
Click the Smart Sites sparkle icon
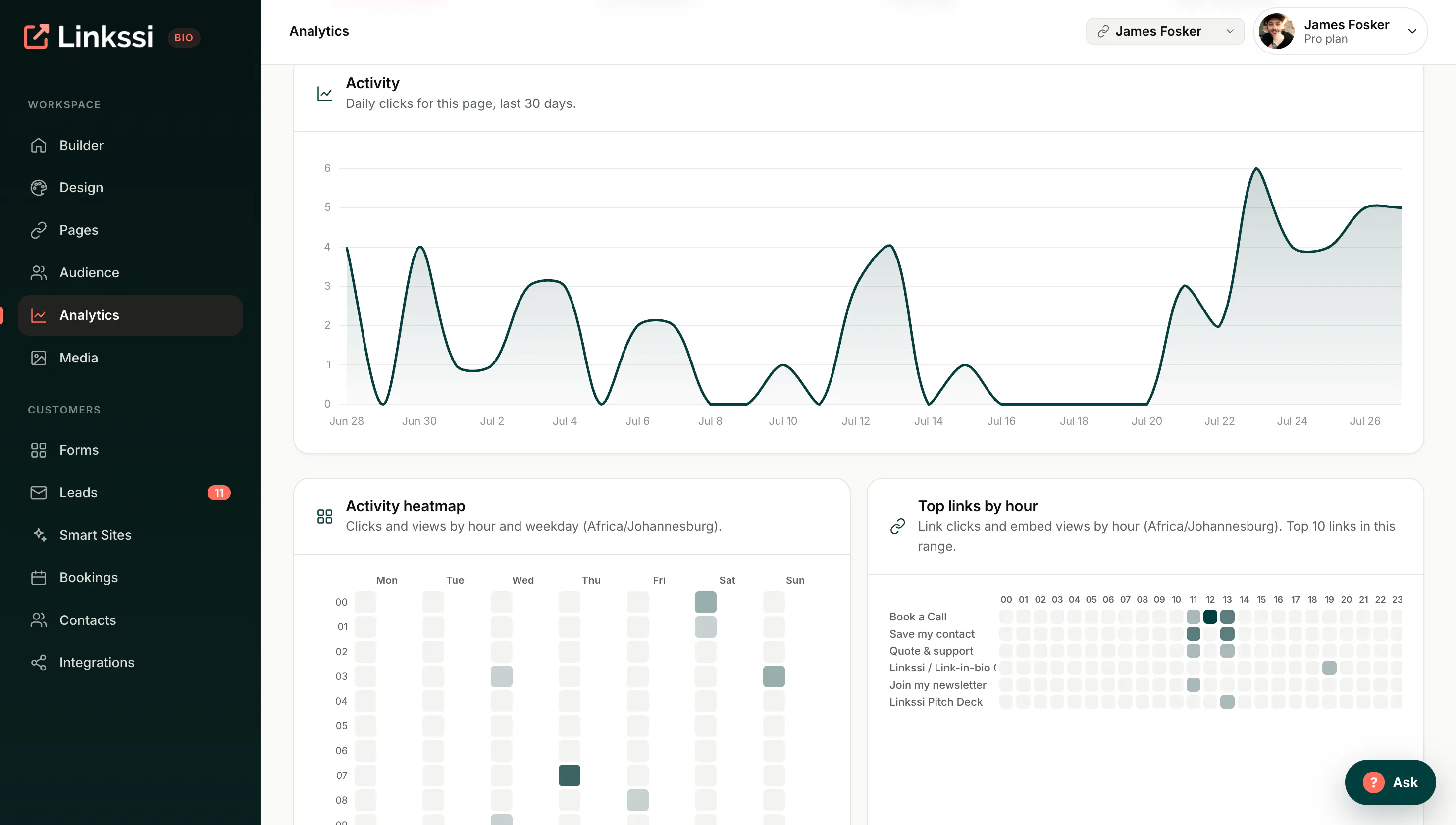tap(39, 535)
